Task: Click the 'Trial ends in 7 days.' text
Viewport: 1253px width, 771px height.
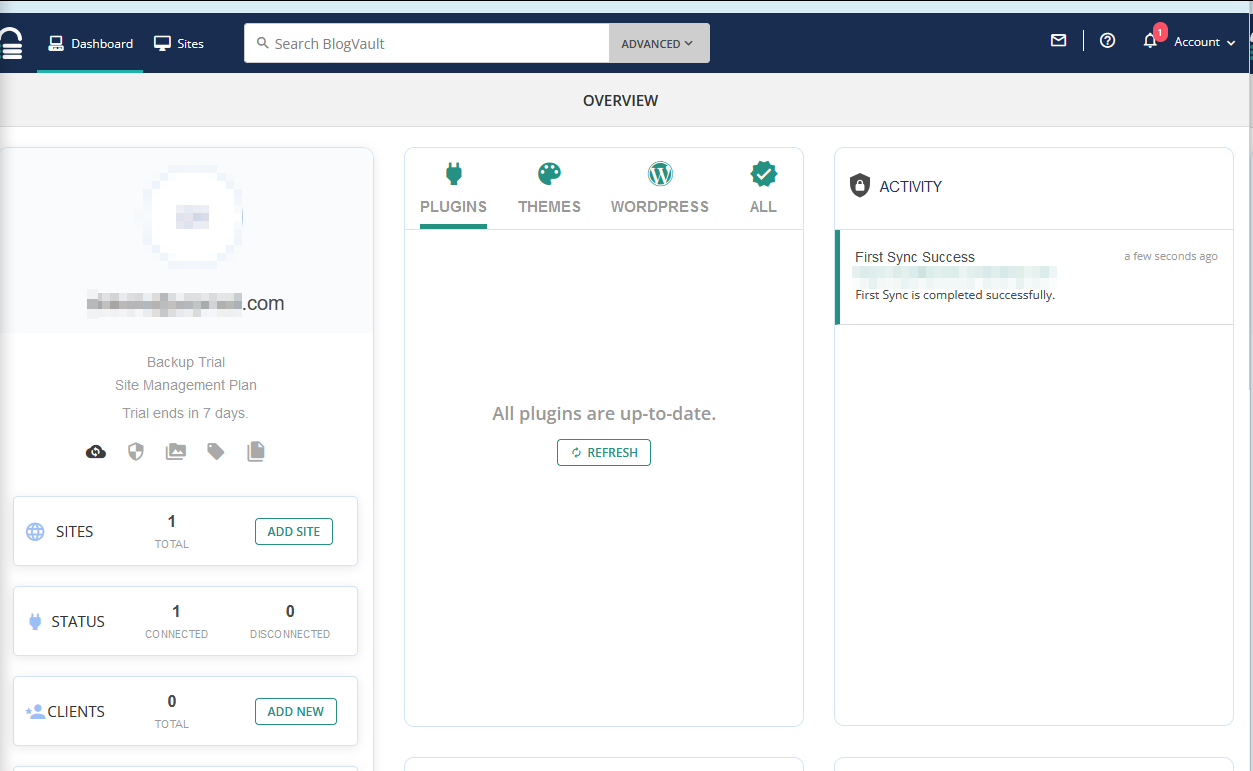Action: point(185,413)
